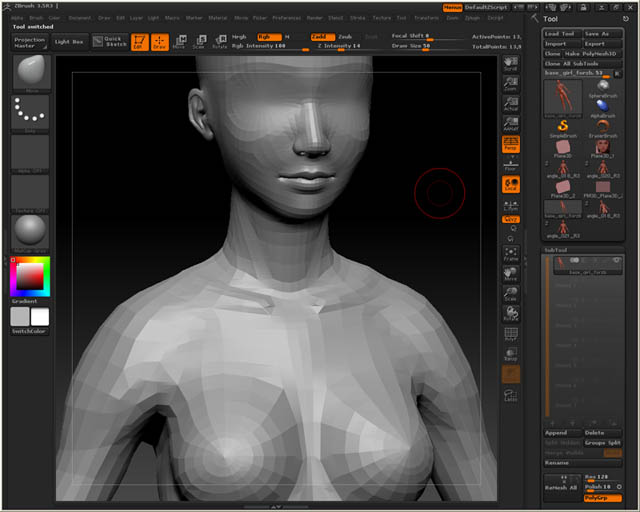This screenshot has height=512, width=640.
Task: Click the Save As button
Action: point(603,33)
